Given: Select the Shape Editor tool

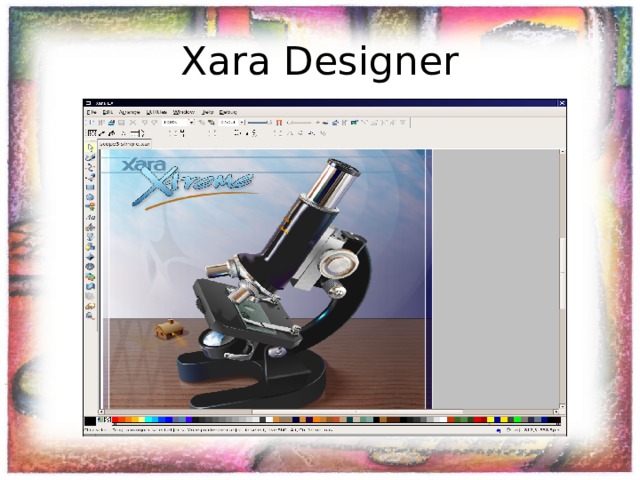Looking at the screenshot, I should pyautogui.click(x=91, y=167).
